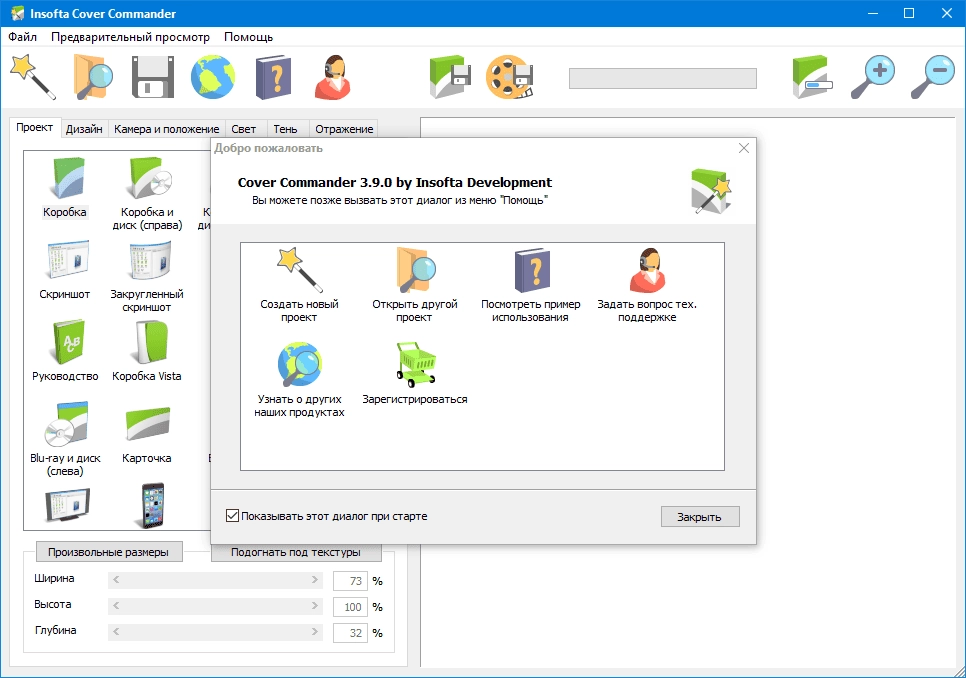
Task: Select the Руководство template
Action: [x=65, y=350]
